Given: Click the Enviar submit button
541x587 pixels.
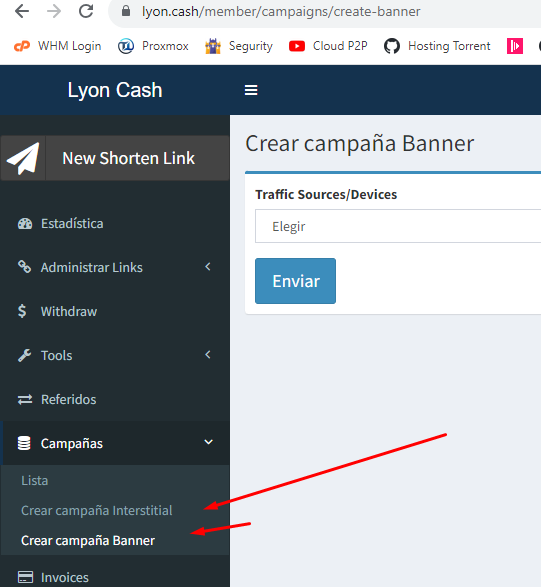Looking at the screenshot, I should [295, 281].
